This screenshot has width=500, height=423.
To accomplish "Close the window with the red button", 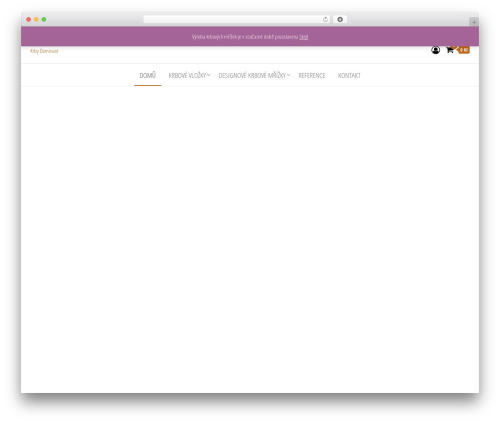I will 29,19.
